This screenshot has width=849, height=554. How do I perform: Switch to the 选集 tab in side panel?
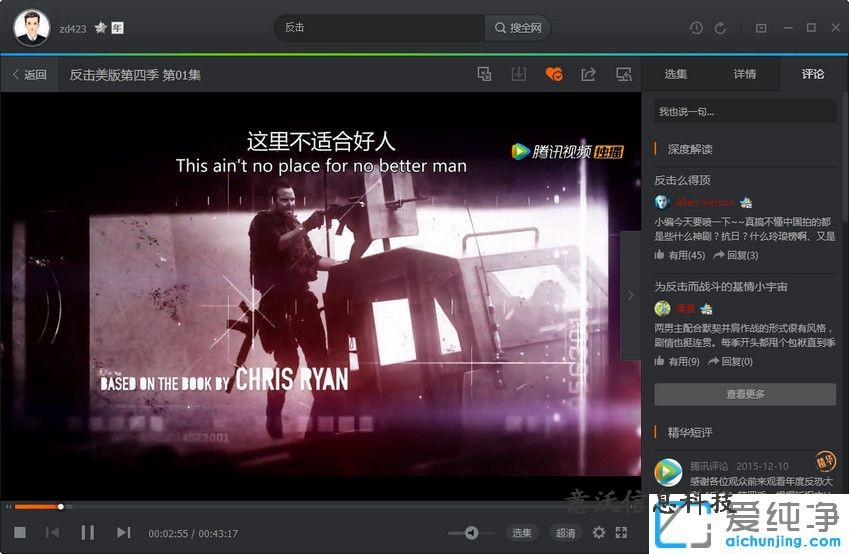(x=676, y=74)
